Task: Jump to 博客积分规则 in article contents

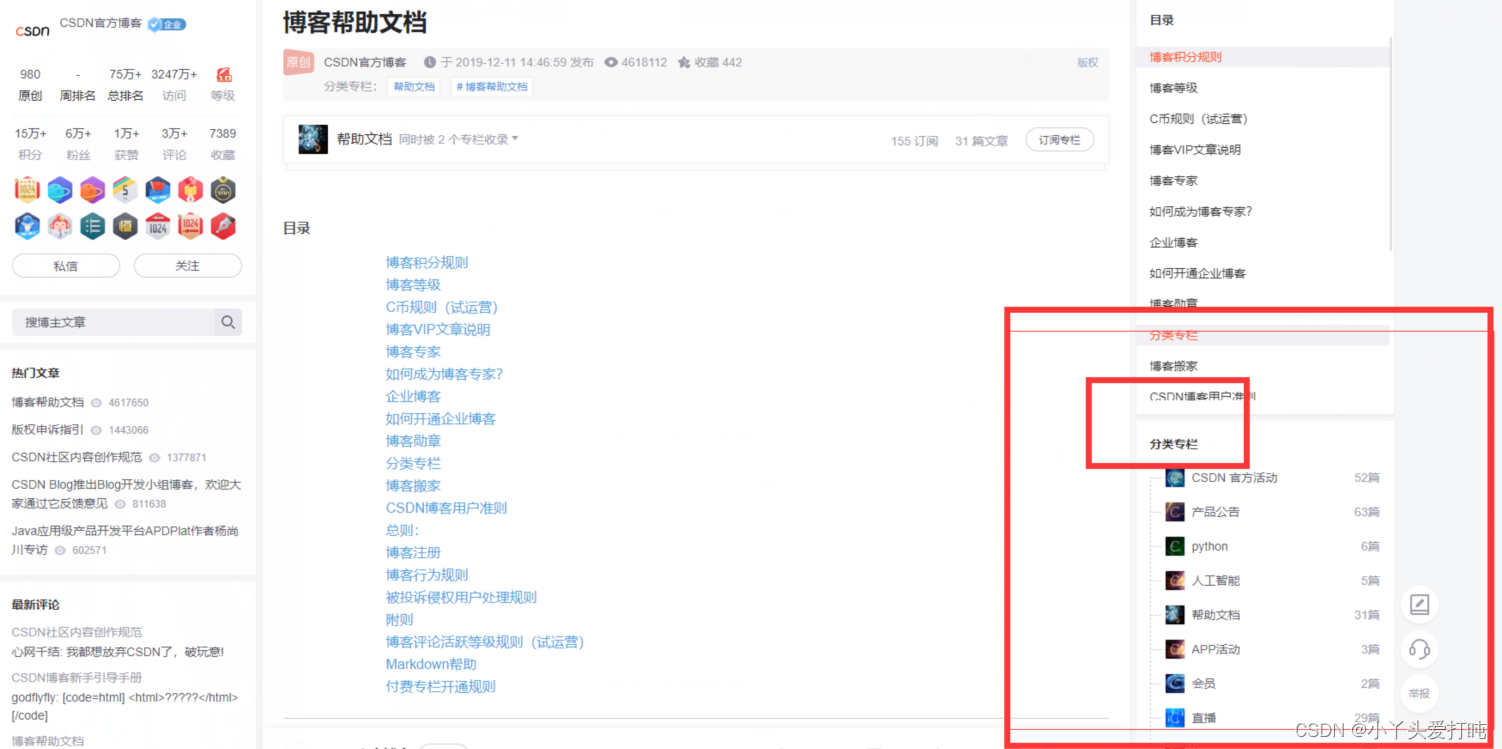Action: pos(427,262)
